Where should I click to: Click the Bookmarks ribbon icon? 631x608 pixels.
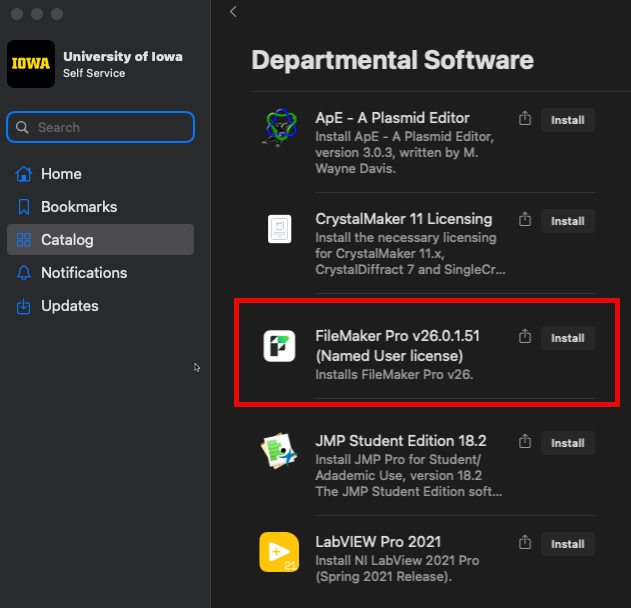point(24,207)
